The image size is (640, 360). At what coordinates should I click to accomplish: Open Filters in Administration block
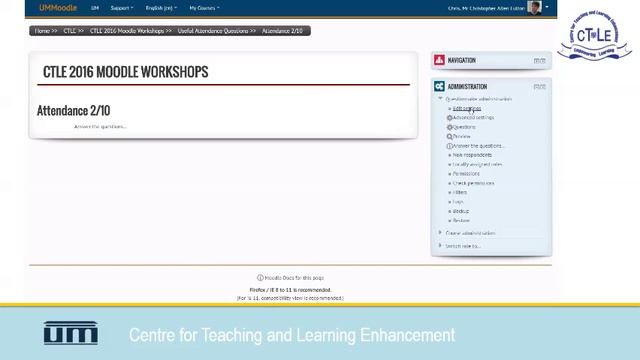[x=460, y=192]
